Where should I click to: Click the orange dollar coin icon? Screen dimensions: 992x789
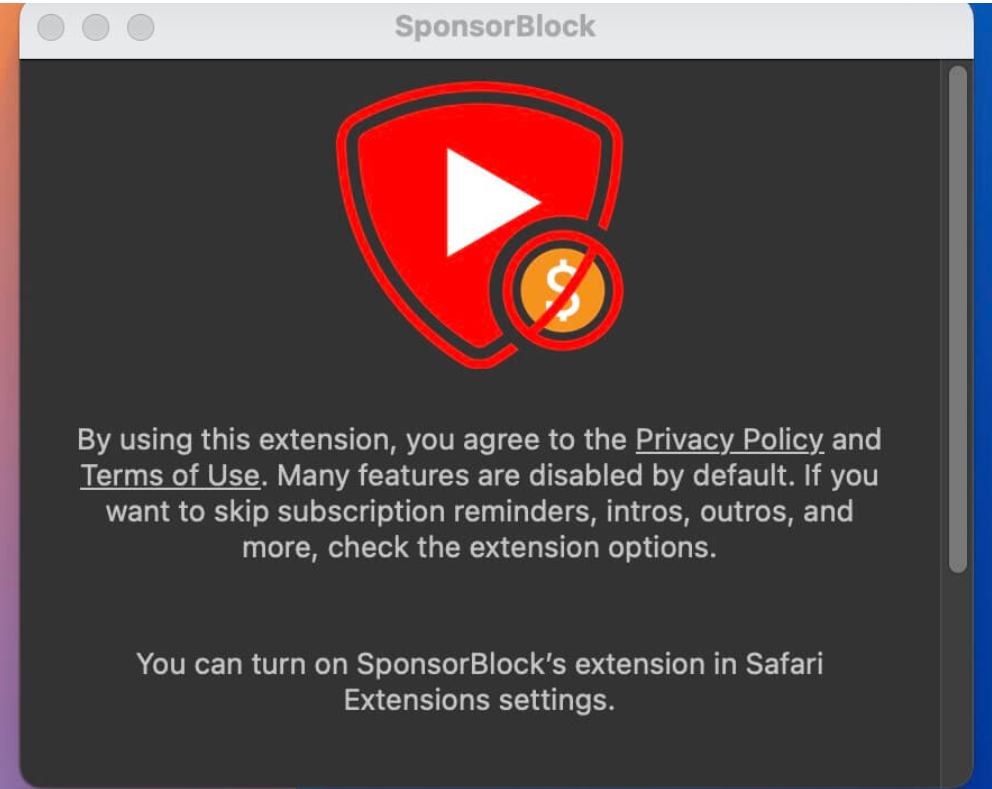560,291
